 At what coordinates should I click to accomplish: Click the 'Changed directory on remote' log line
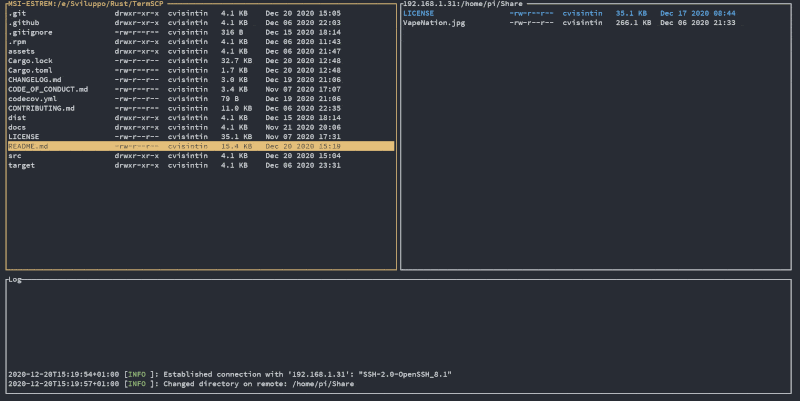coord(230,383)
